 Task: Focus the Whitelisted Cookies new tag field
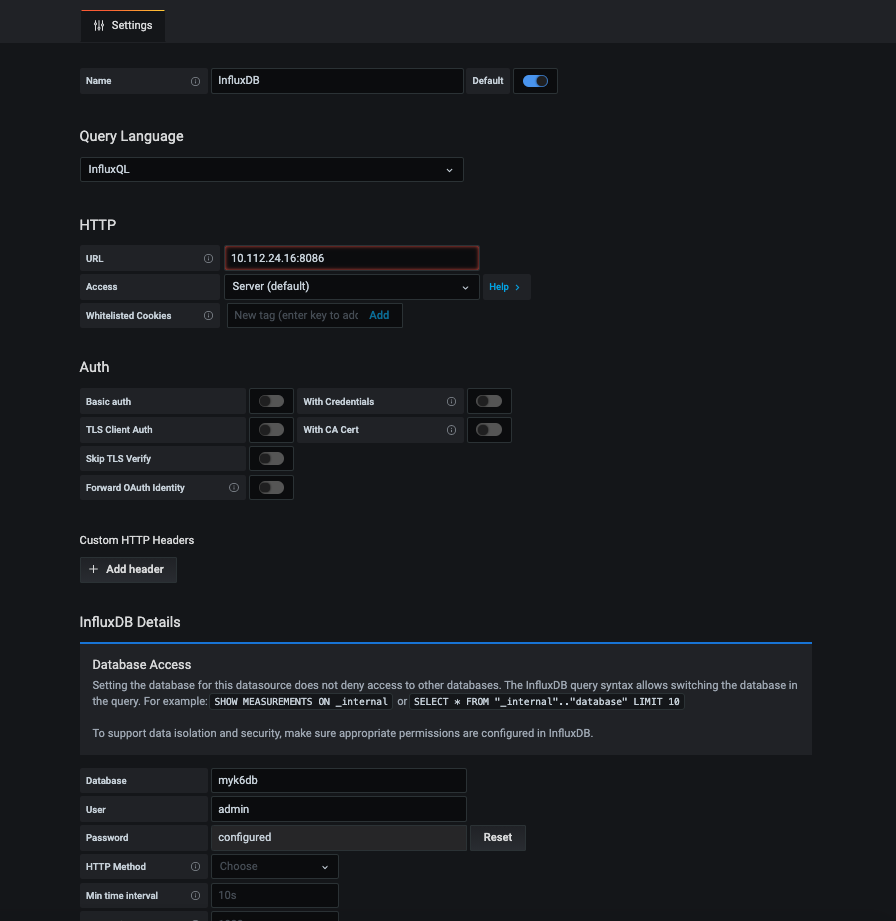(296, 315)
